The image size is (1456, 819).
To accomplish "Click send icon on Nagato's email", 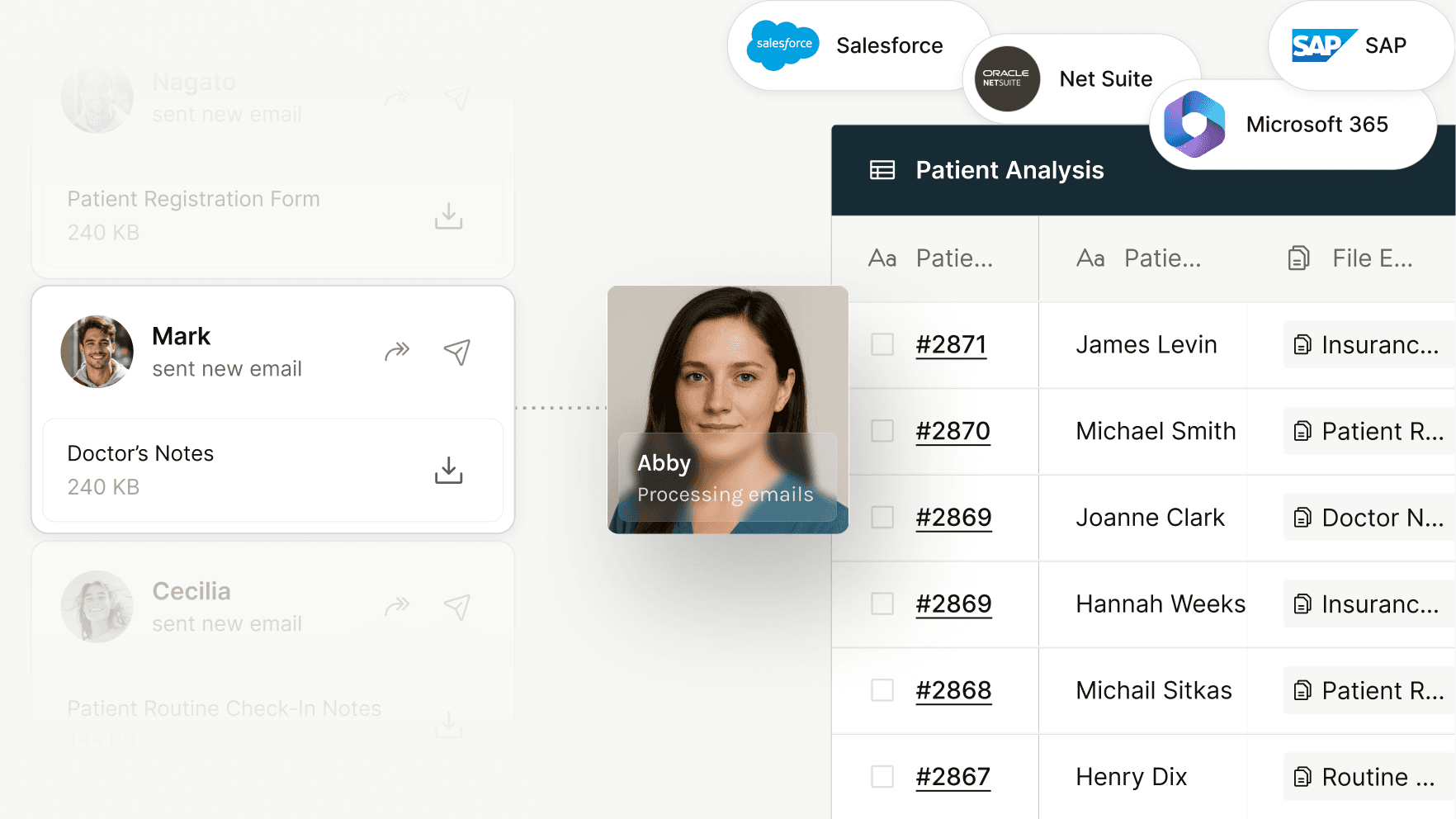I will coord(456,97).
